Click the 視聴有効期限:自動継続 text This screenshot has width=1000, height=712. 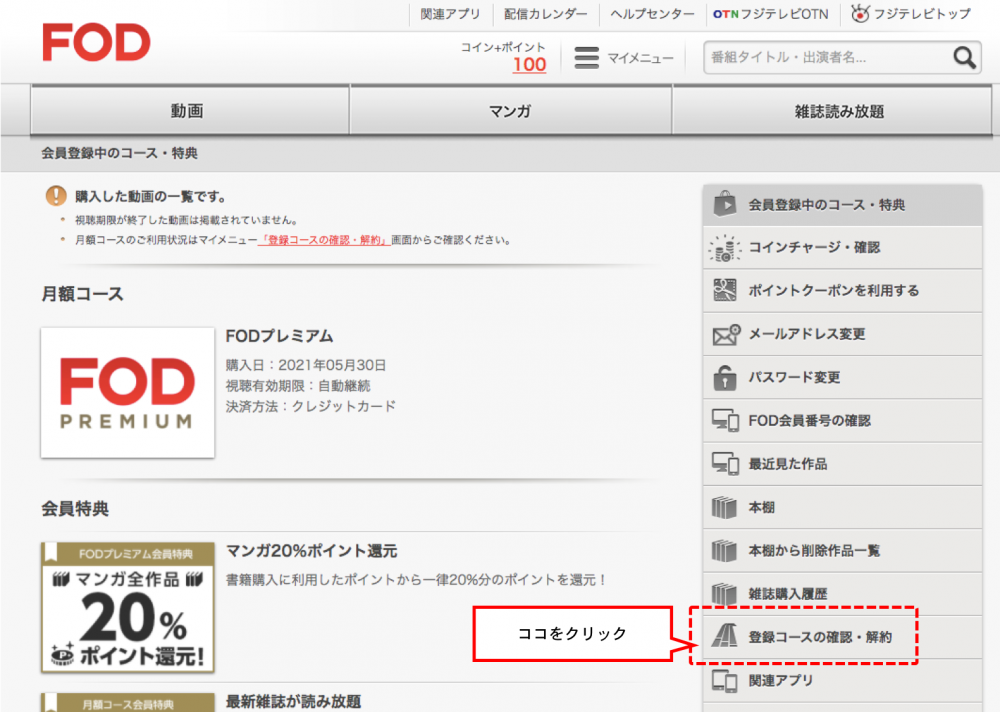point(298,385)
